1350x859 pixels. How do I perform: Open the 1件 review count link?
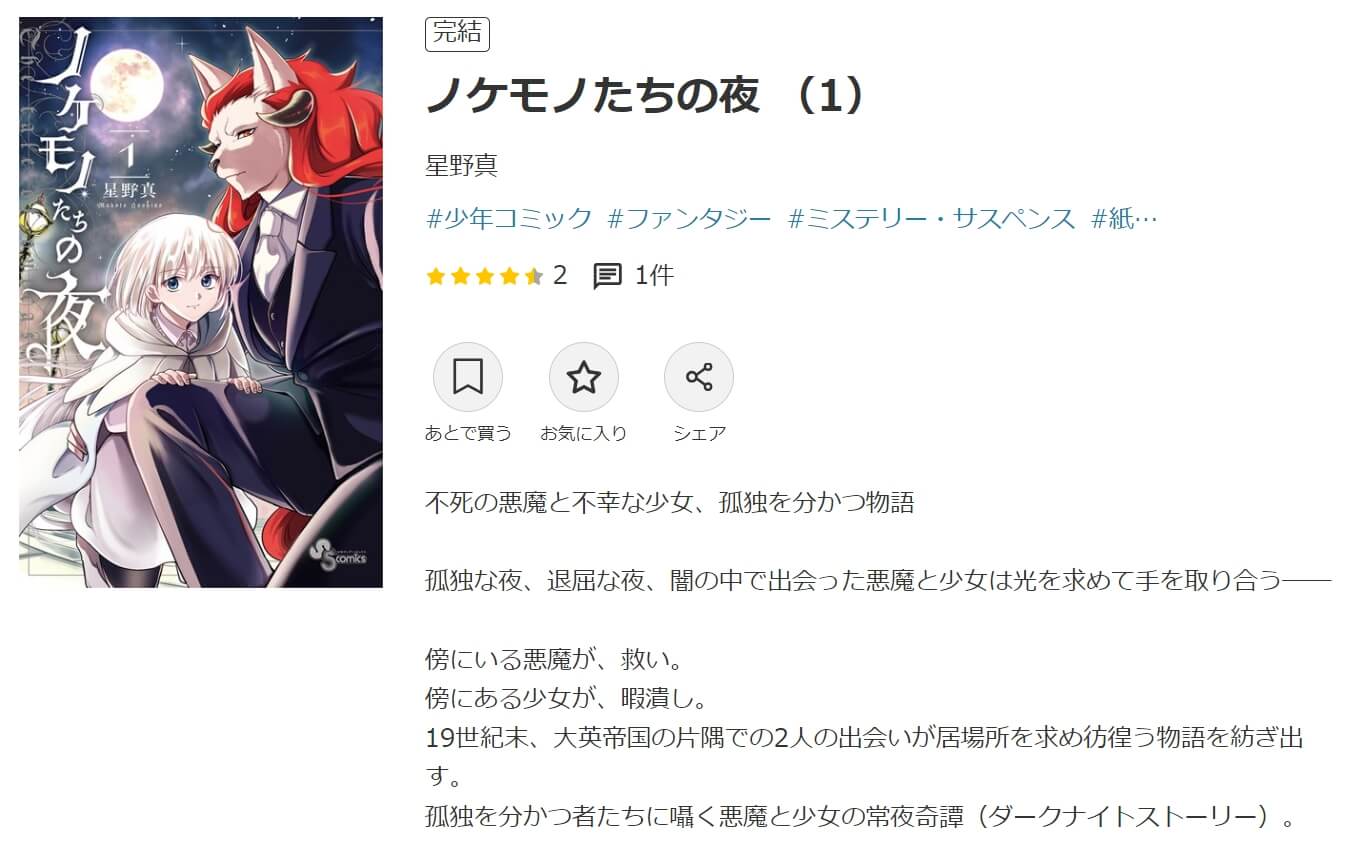[654, 275]
